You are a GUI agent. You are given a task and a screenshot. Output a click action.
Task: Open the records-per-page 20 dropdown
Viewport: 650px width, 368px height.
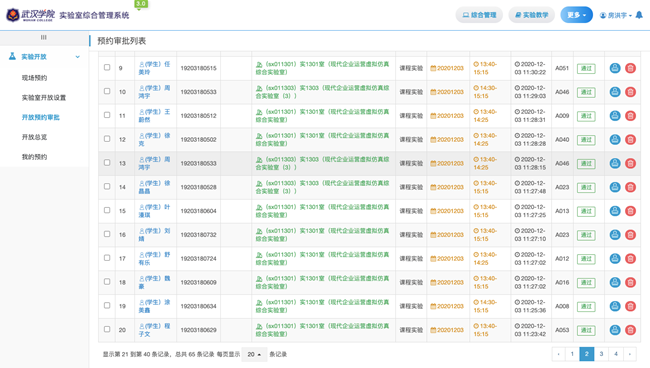click(x=254, y=354)
